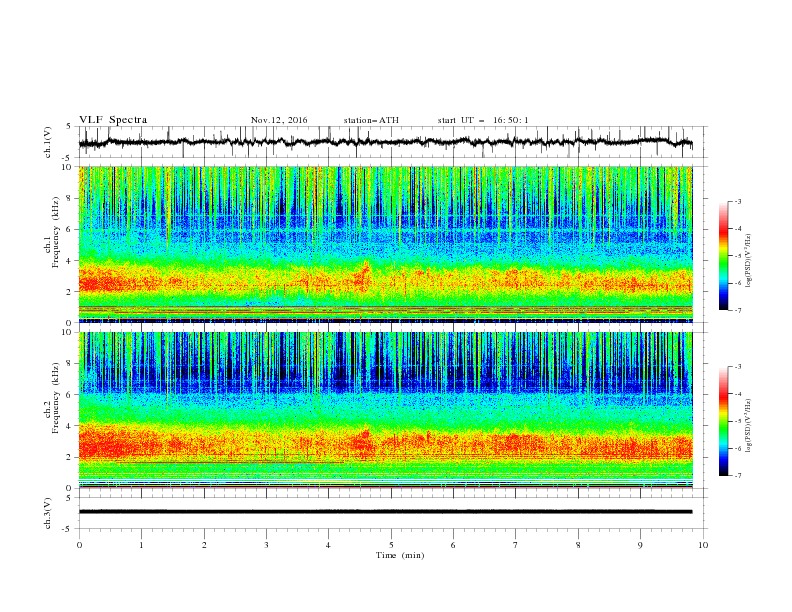
Task: Click the "-7" tick on ch.2 colorbar
Action: (737, 476)
